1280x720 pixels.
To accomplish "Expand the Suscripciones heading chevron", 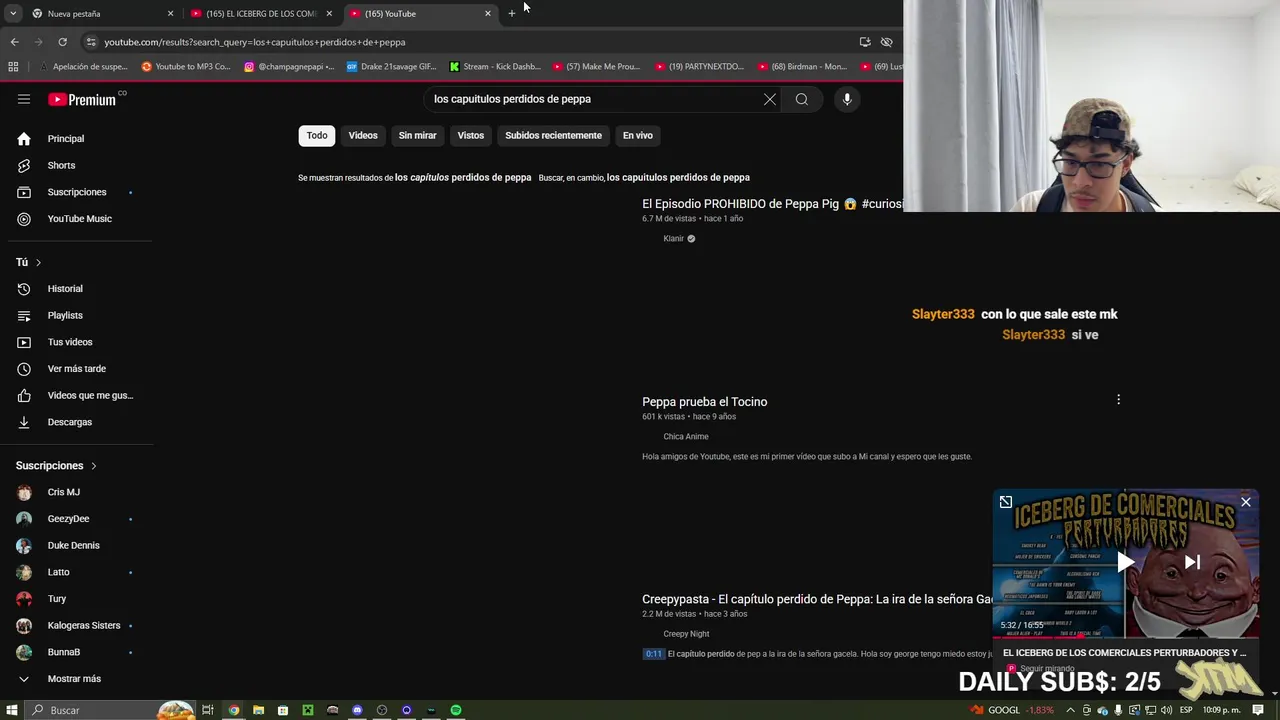I will (x=94, y=466).
